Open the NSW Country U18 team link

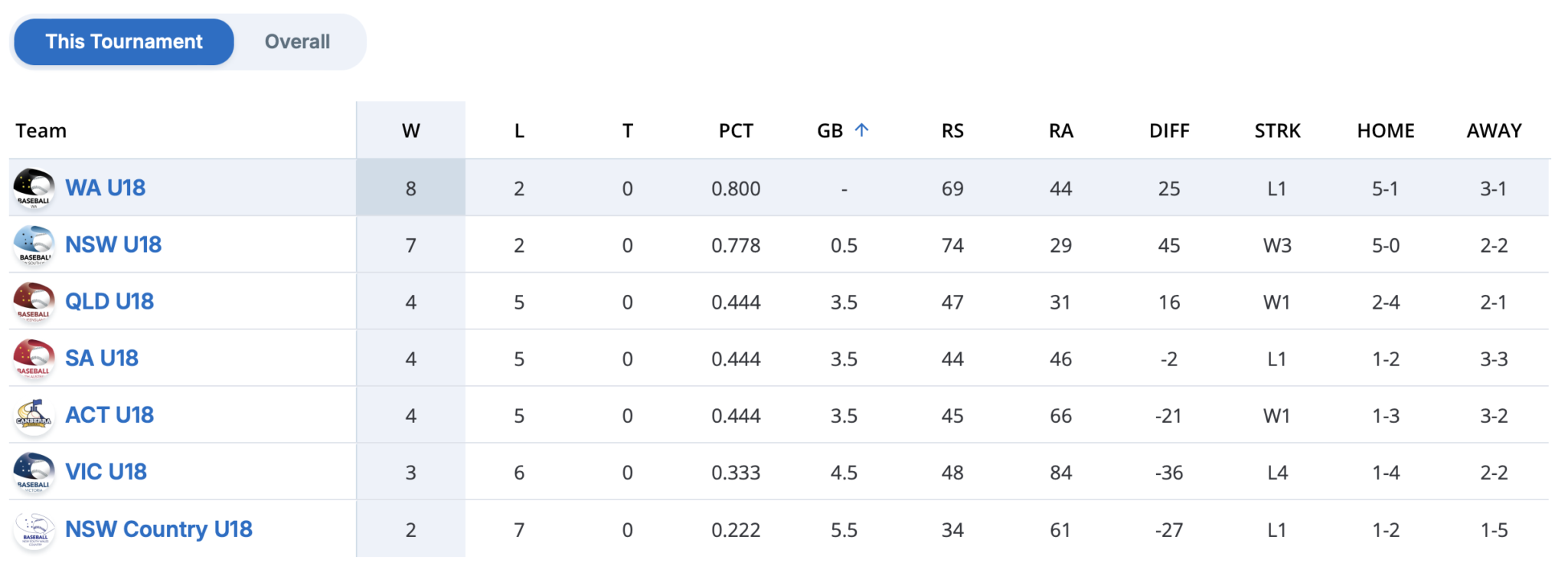158,529
